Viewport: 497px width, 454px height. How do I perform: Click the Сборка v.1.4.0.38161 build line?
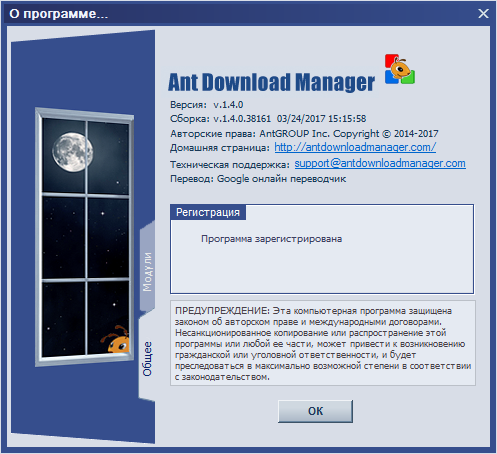point(268,119)
